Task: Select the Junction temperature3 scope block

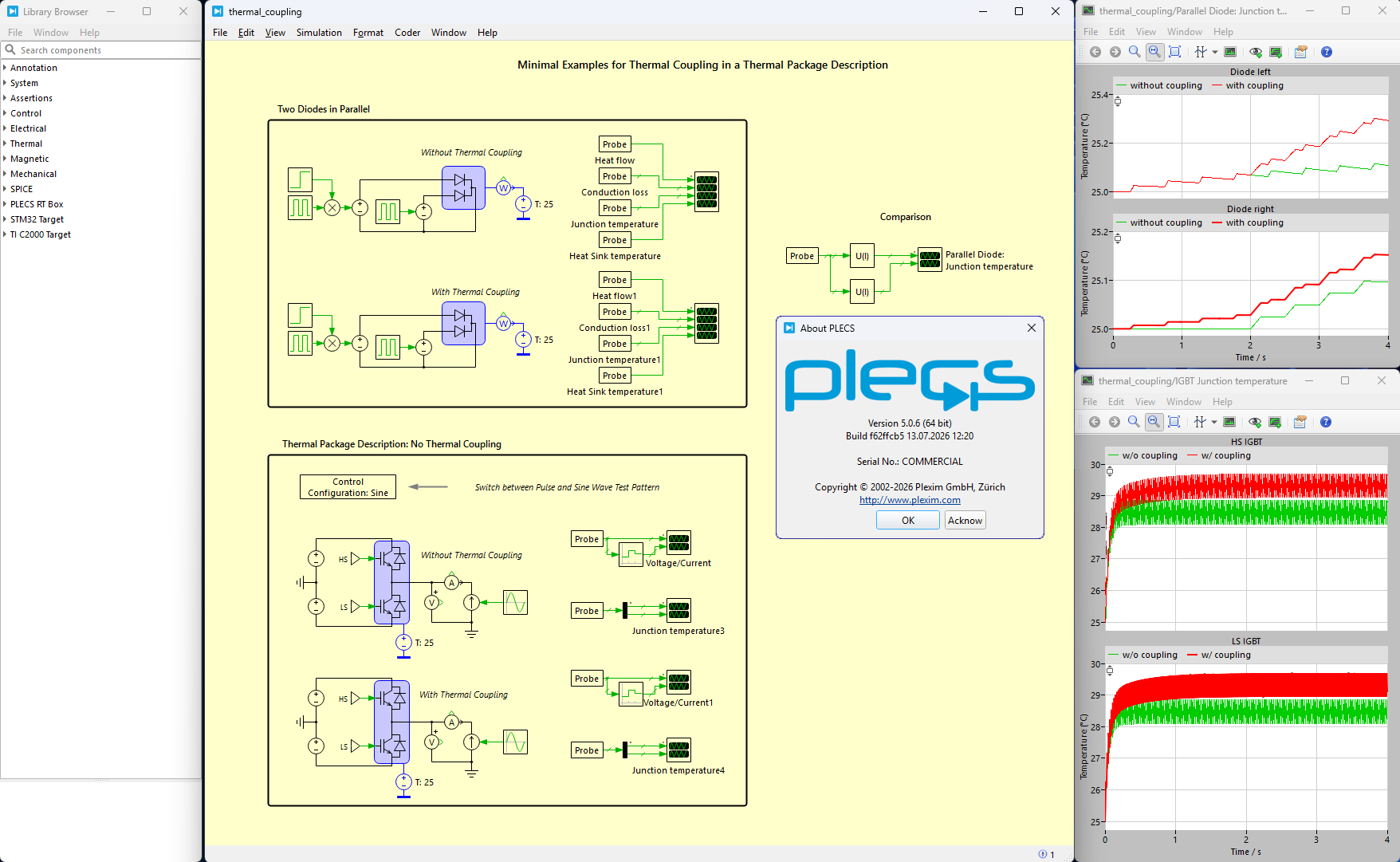Action: 678,611
